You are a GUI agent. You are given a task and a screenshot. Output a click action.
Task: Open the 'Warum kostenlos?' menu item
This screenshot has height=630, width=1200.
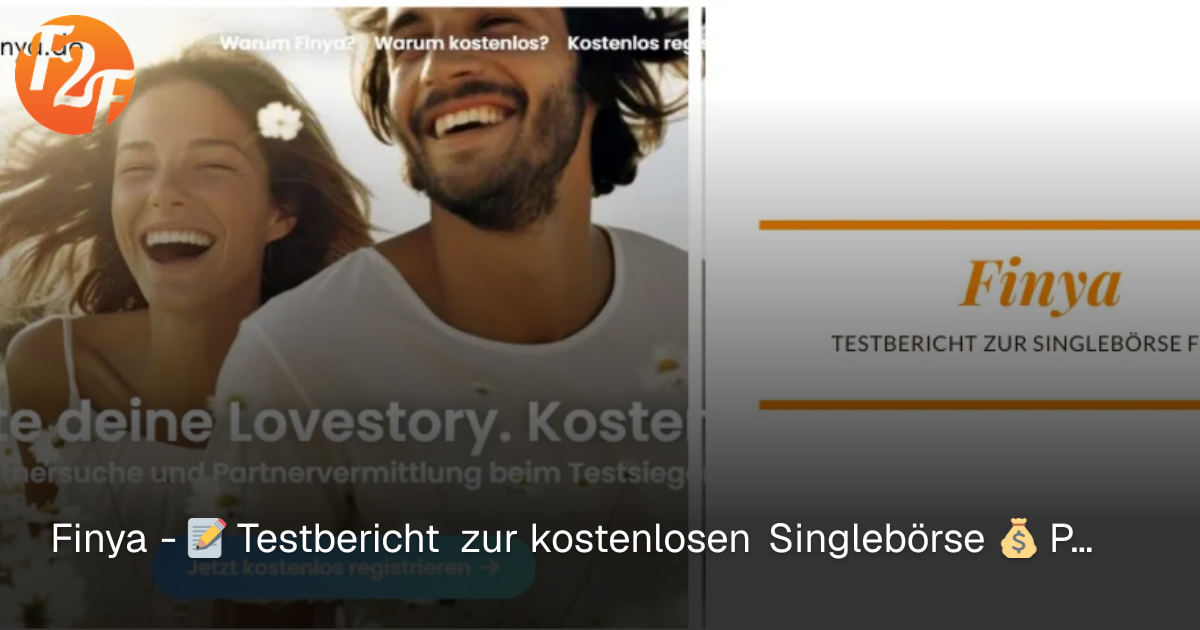click(x=461, y=43)
